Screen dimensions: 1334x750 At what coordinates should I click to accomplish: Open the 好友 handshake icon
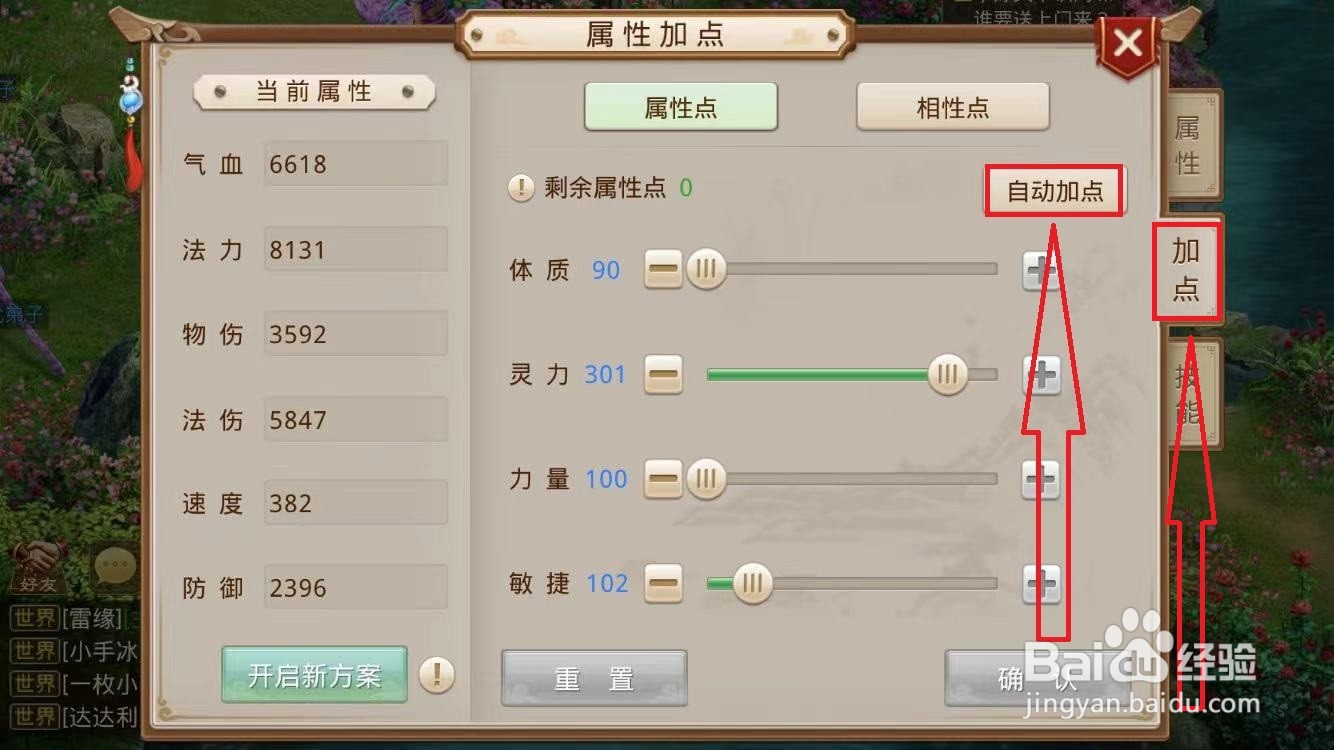point(40,567)
